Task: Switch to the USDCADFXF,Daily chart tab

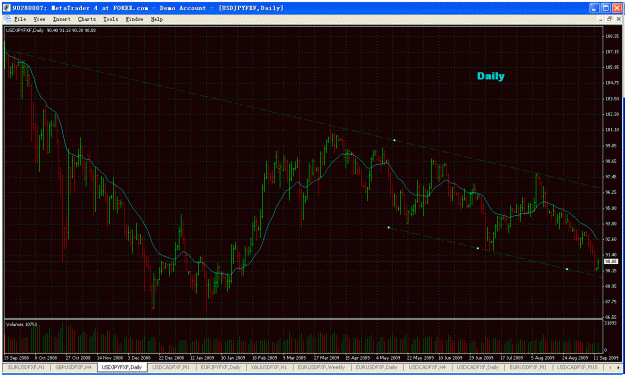Action: [478, 367]
